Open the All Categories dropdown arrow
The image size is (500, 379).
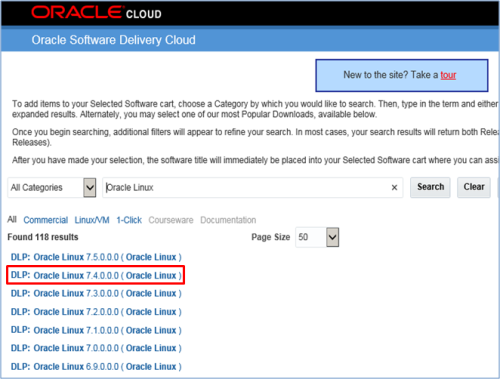click(90, 187)
